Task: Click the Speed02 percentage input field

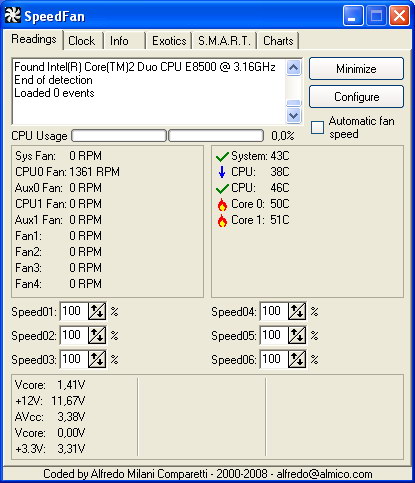Action: [x=74, y=335]
